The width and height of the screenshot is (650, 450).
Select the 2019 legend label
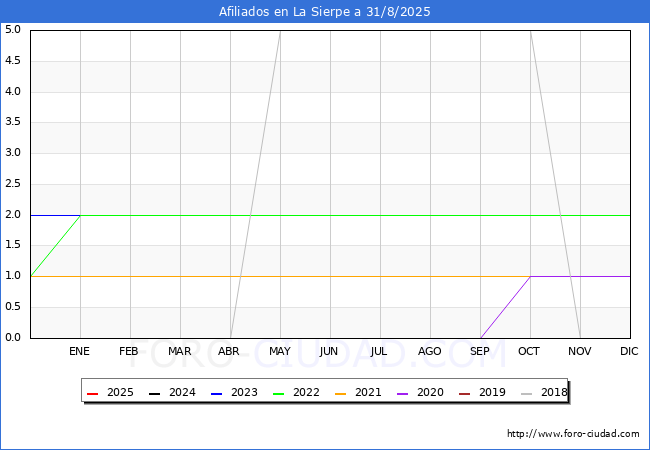point(492,393)
